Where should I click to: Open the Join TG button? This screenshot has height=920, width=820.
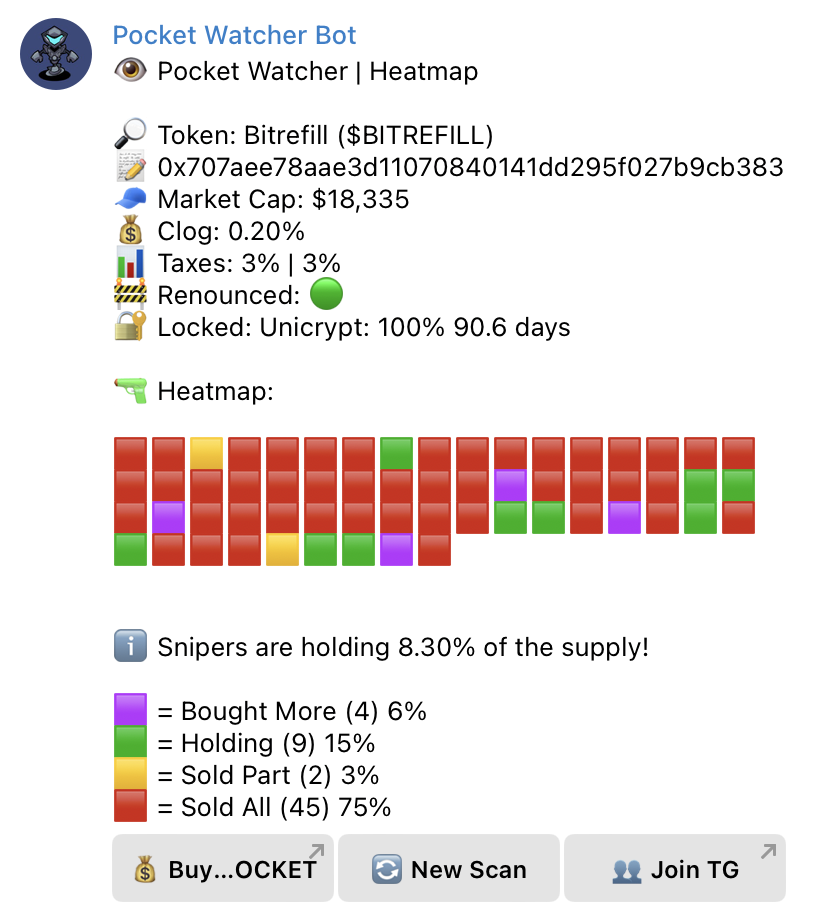pyautogui.click(x=675, y=868)
